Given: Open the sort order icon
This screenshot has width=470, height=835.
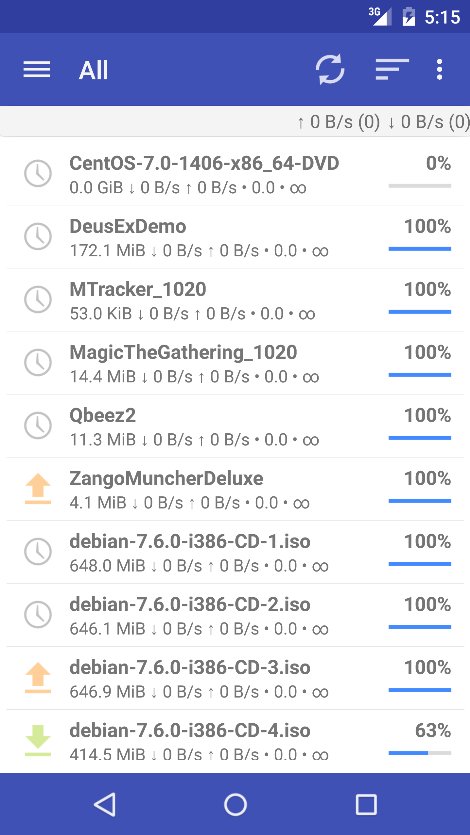Looking at the screenshot, I should click(392, 70).
